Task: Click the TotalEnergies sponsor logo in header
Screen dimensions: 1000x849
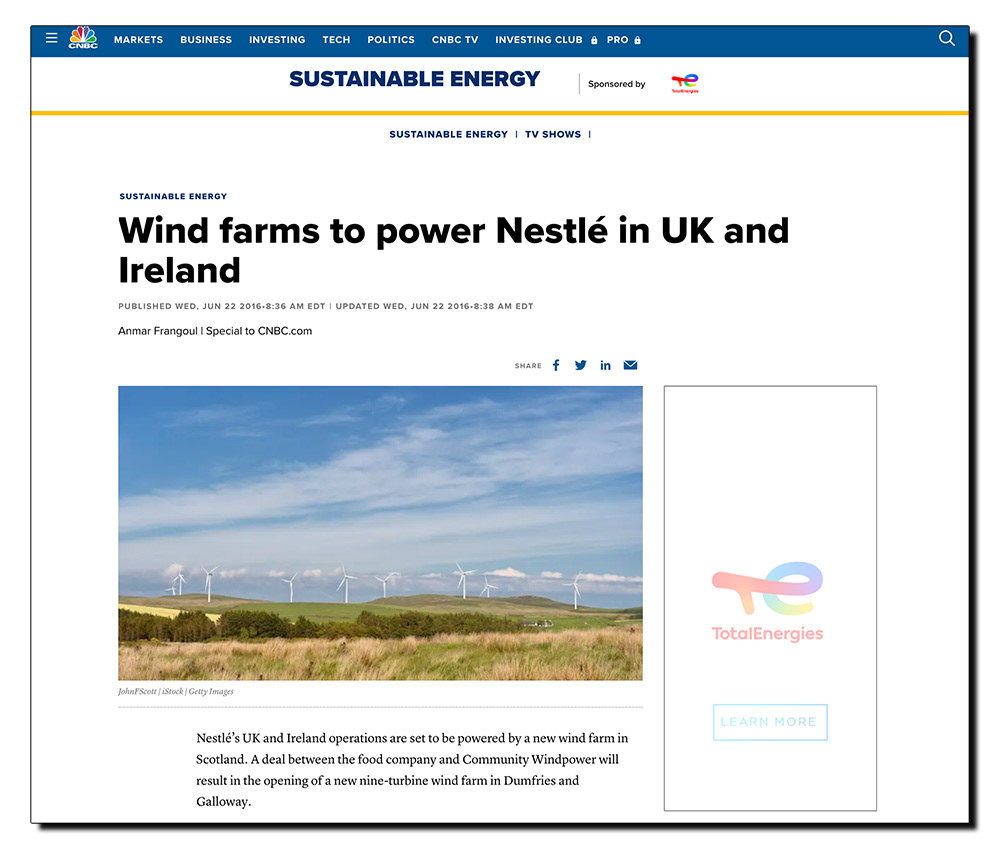Action: 685,83
